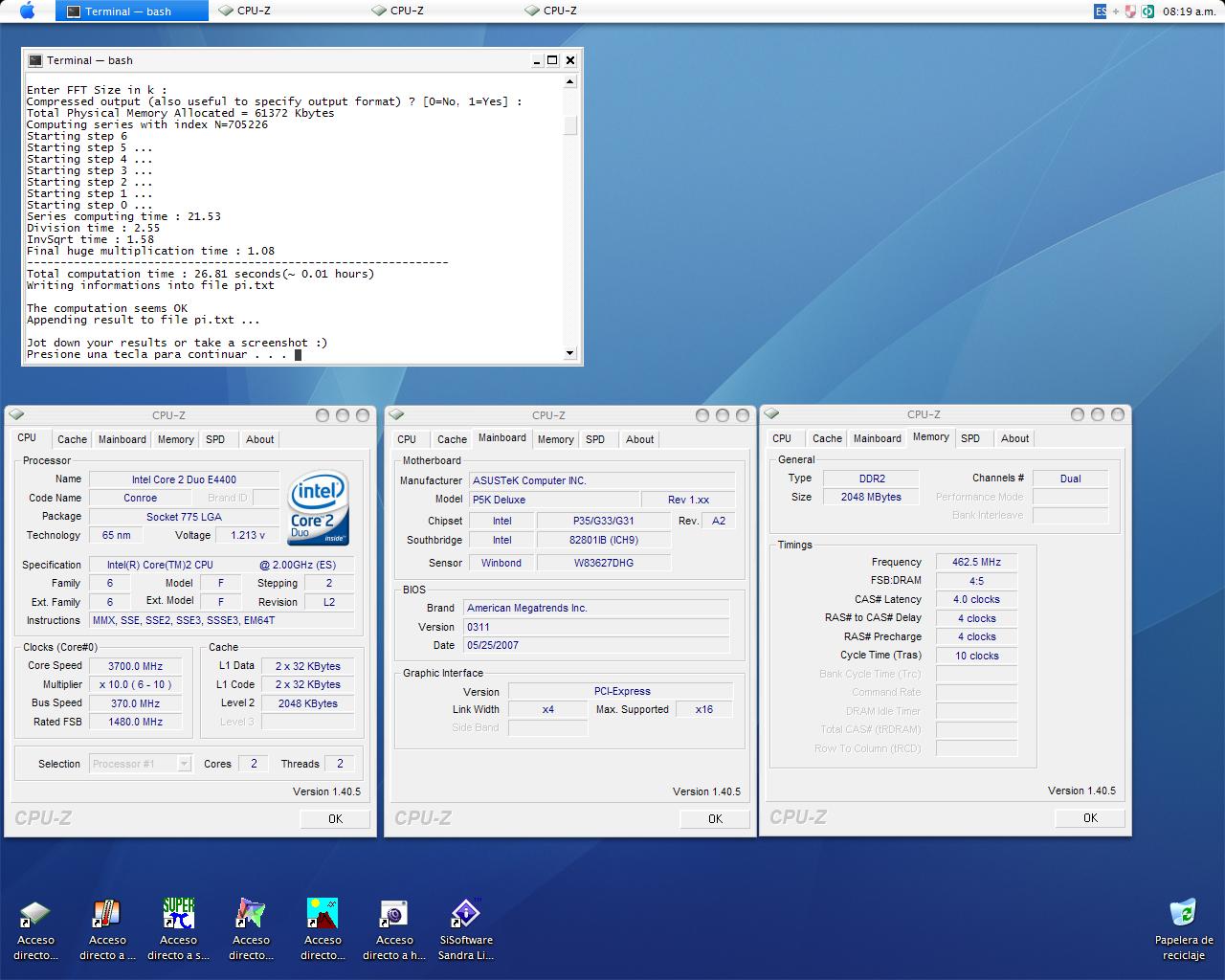Click the Chipset value P35/G33/G31
Screen dimensions: 1225x980
pos(604,521)
